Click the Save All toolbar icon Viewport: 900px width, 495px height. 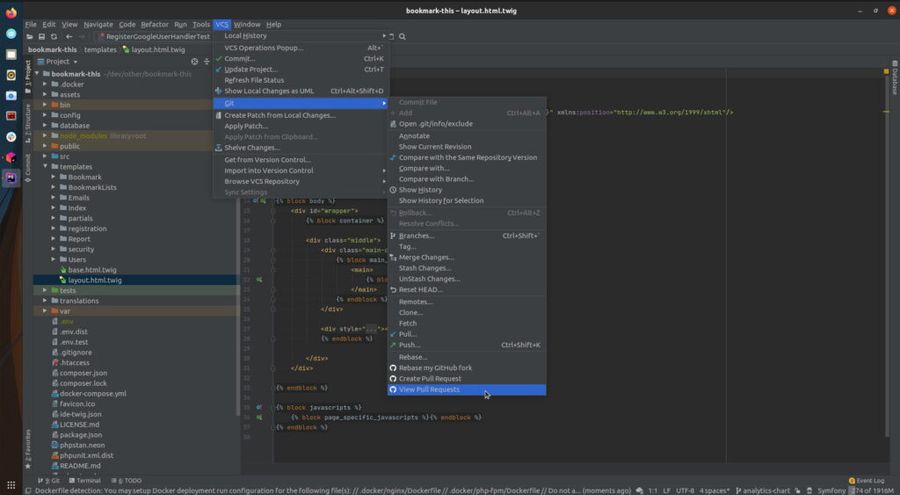click(x=43, y=36)
